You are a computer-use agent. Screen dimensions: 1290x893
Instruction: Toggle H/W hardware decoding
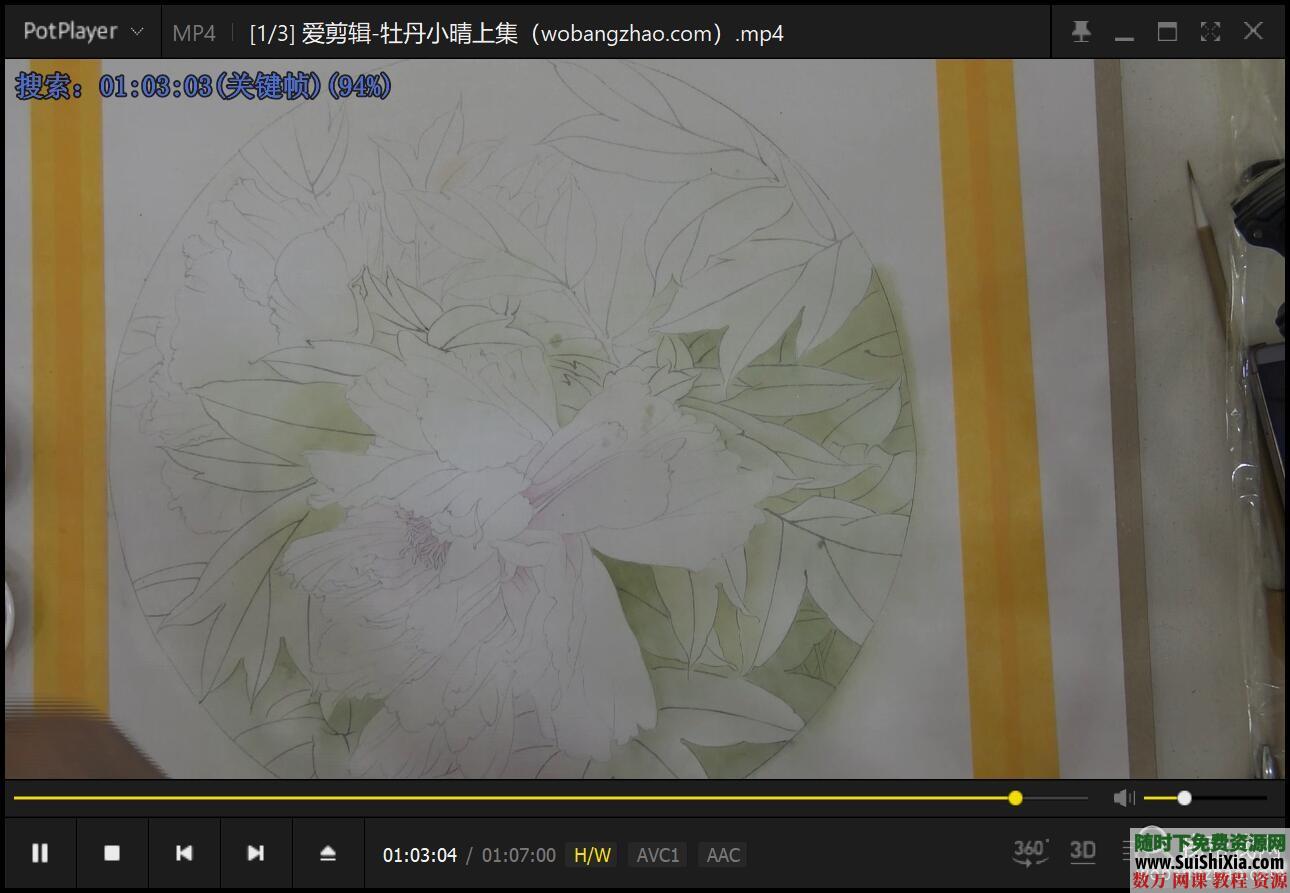coord(591,854)
